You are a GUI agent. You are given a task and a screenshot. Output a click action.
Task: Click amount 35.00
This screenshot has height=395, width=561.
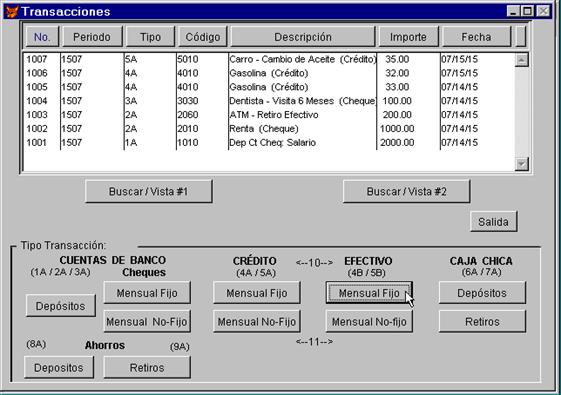(397, 59)
